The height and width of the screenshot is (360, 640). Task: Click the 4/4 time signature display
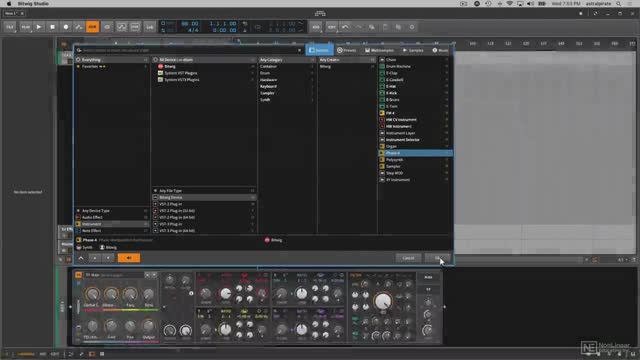pyautogui.click(x=193, y=30)
